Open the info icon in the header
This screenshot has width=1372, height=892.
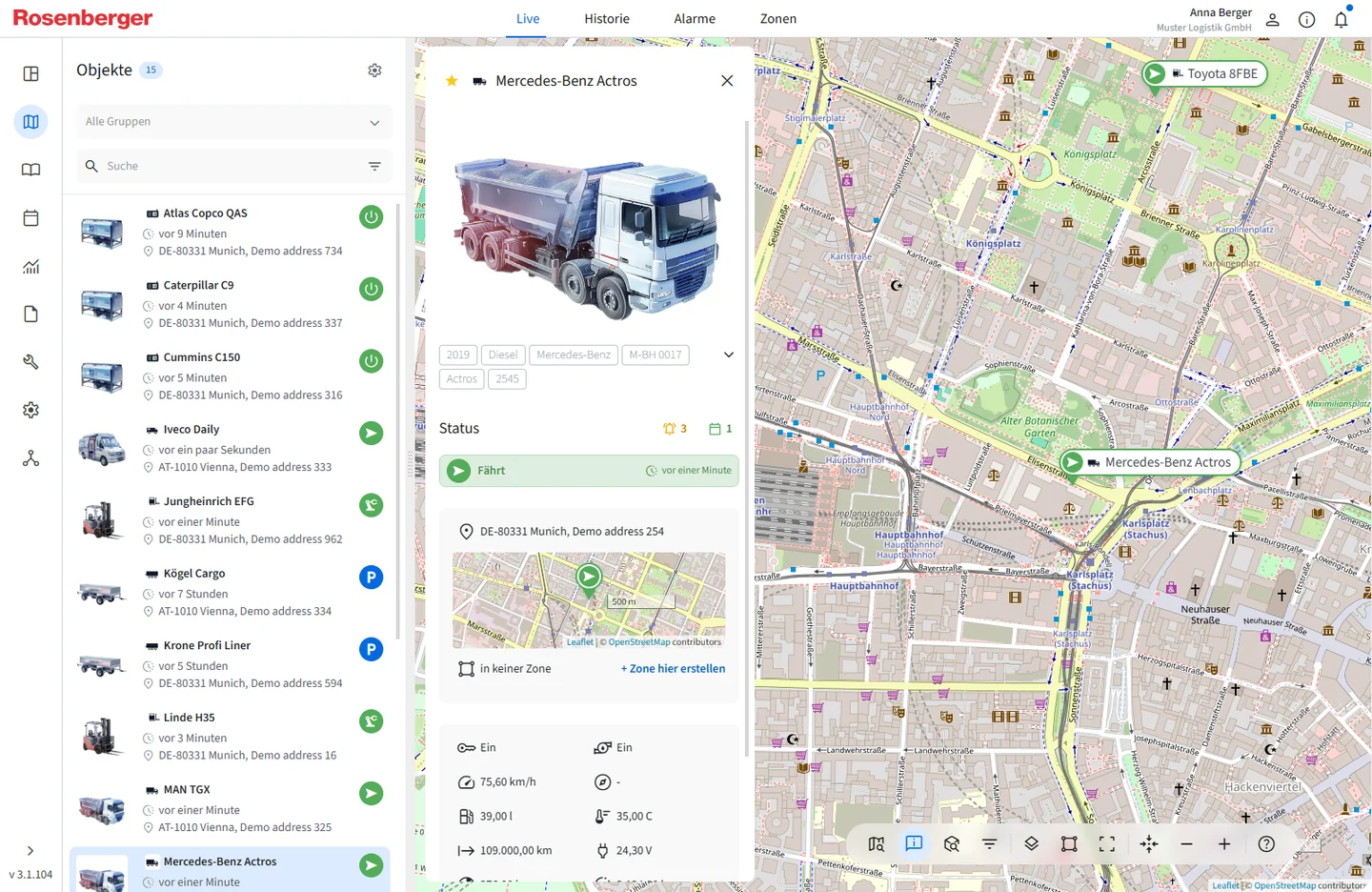(1307, 19)
